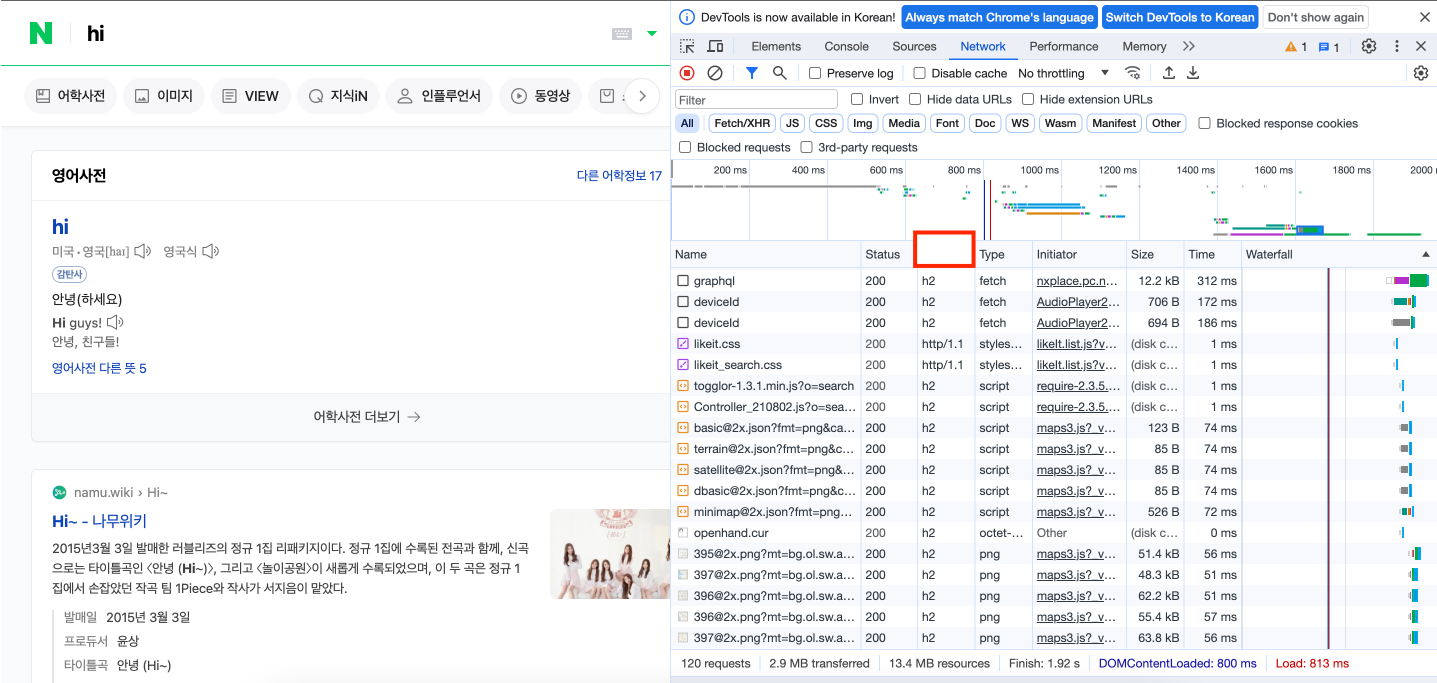Enable the Disable cache checkbox
This screenshot has height=683, width=1437.
point(919,73)
